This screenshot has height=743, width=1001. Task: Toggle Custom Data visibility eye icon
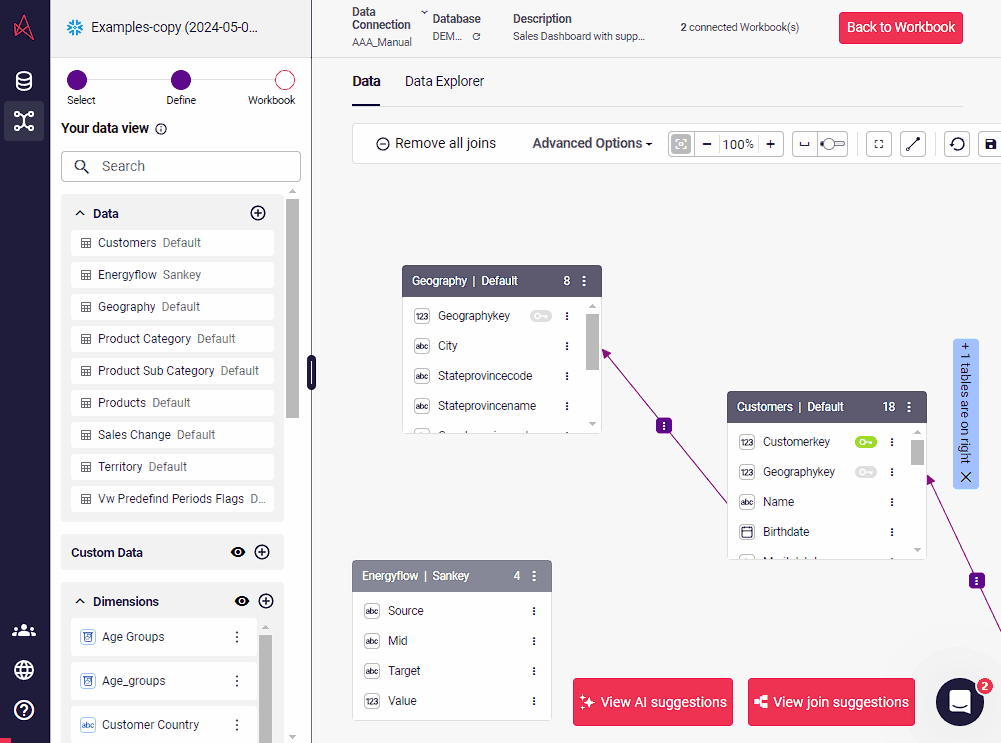coord(238,552)
